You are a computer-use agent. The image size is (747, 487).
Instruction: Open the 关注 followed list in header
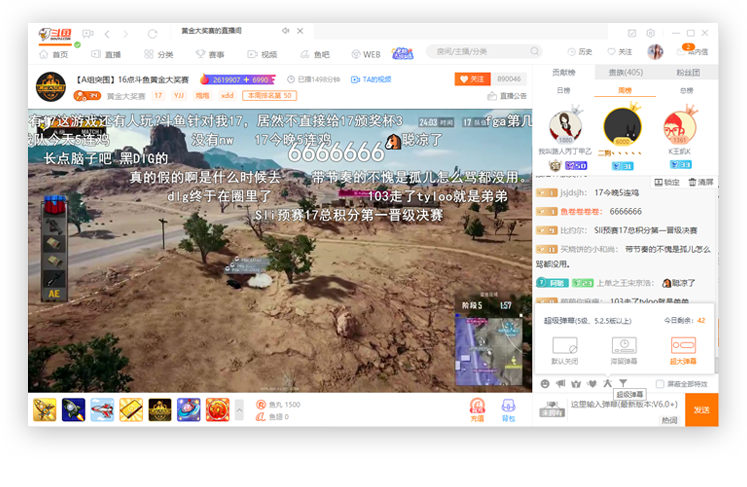coord(619,51)
